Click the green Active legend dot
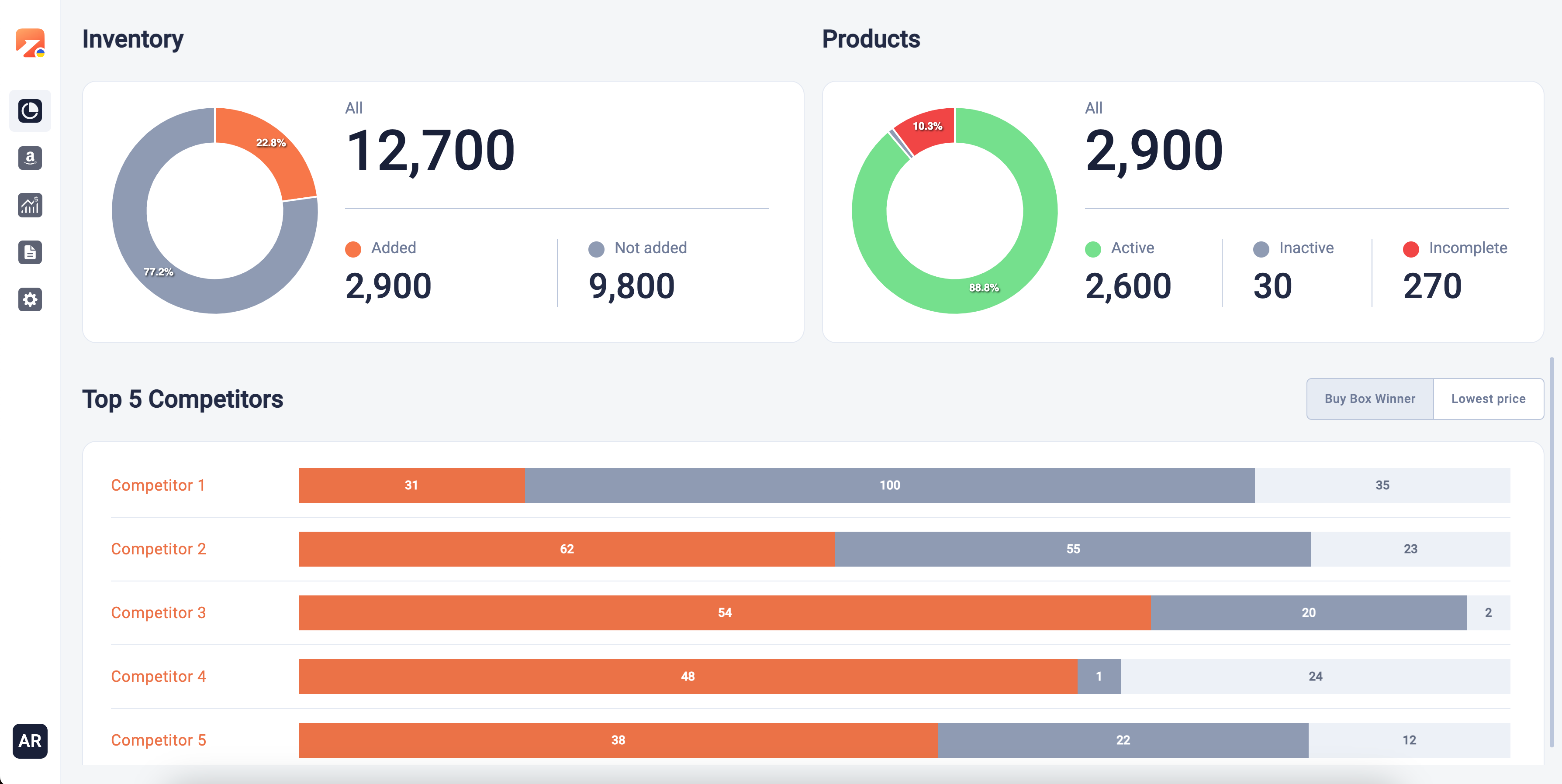 point(1093,249)
